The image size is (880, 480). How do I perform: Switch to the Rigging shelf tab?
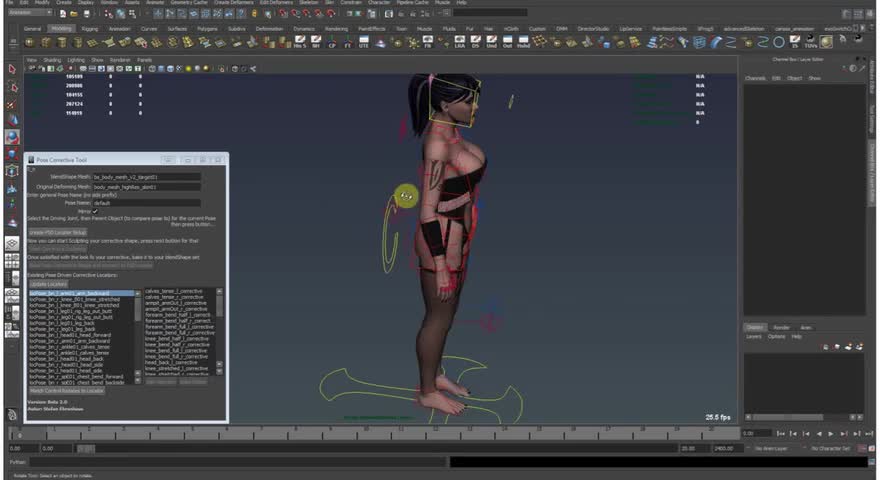(x=89, y=29)
